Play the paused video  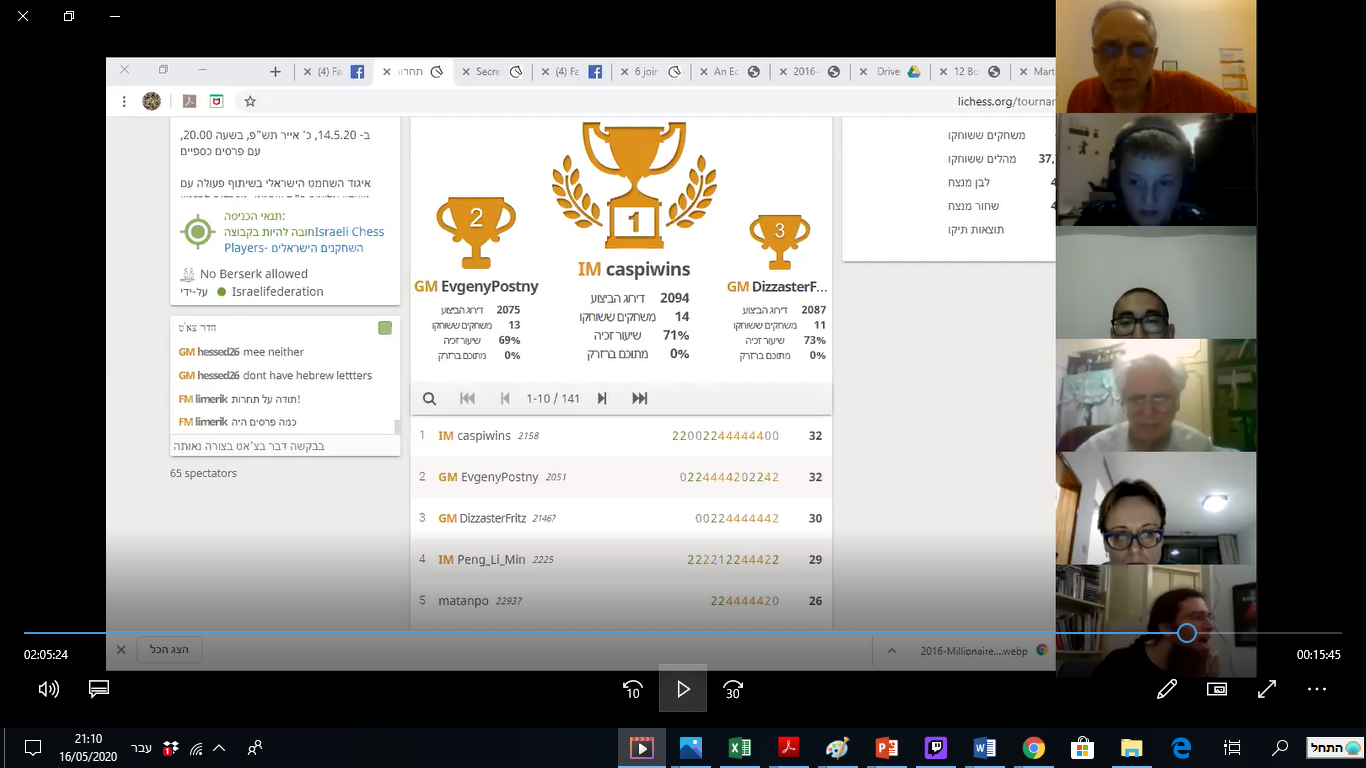point(683,689)
